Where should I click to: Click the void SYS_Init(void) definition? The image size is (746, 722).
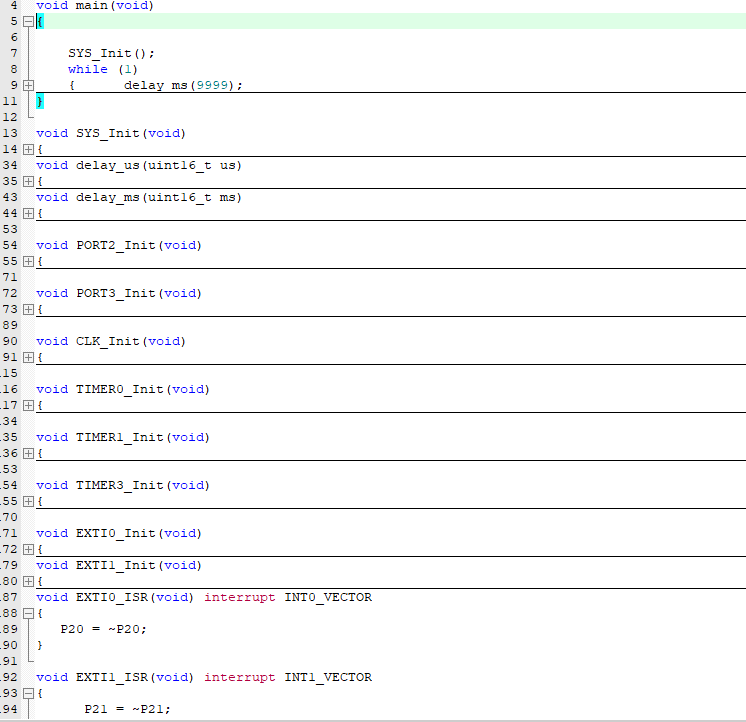[x=111, y=133]
